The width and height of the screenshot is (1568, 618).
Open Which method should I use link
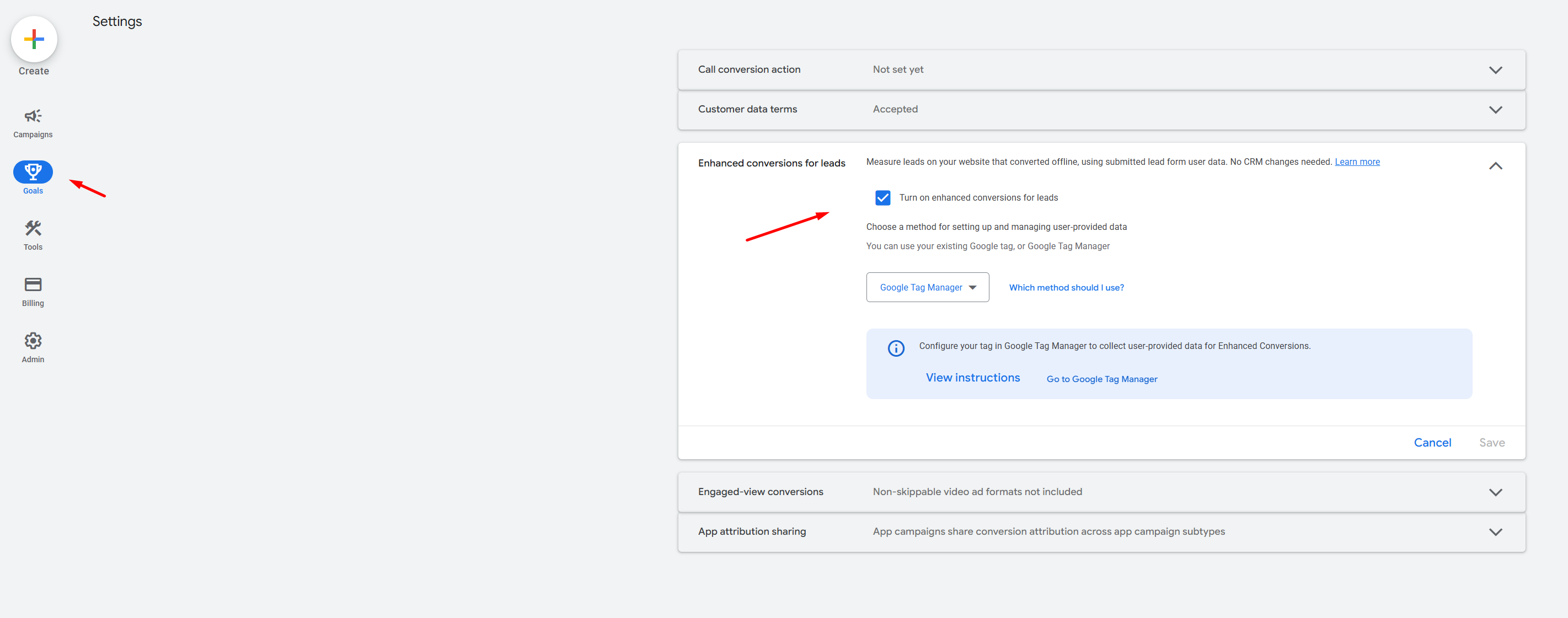point(1066,288)
